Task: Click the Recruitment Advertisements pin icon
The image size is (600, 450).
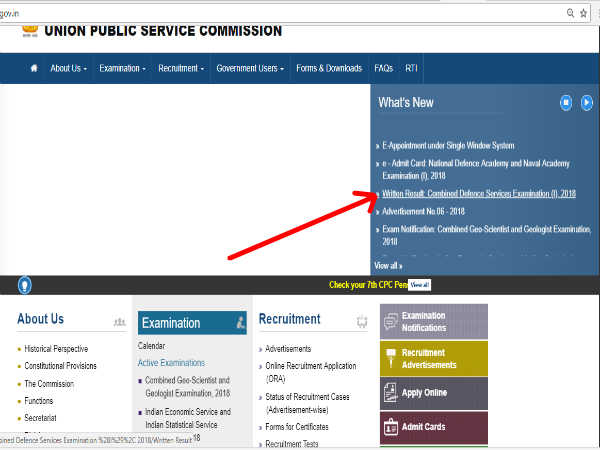Action: 391,358
